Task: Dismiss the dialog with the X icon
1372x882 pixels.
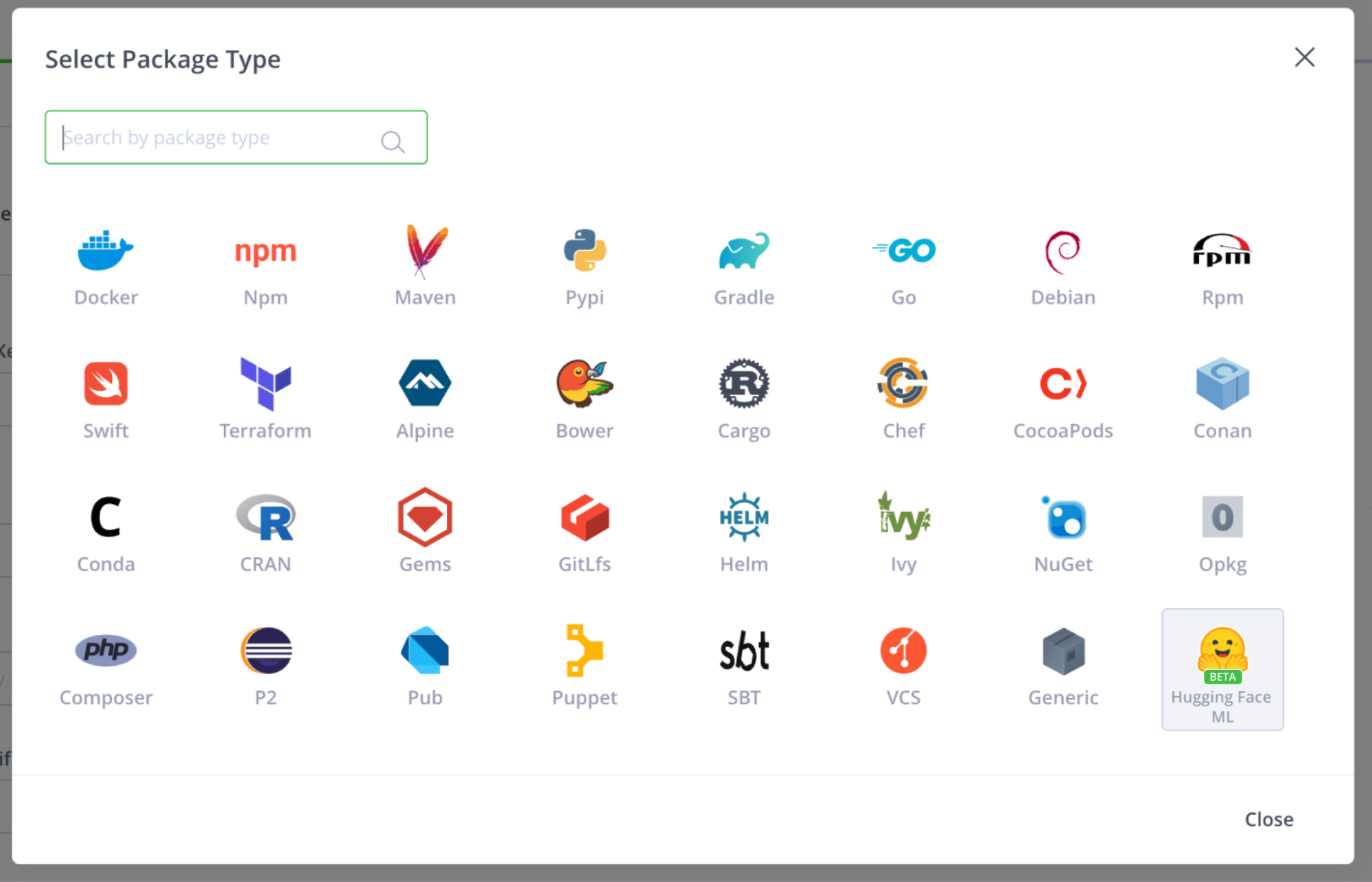Action: (x=1304, y=58)
